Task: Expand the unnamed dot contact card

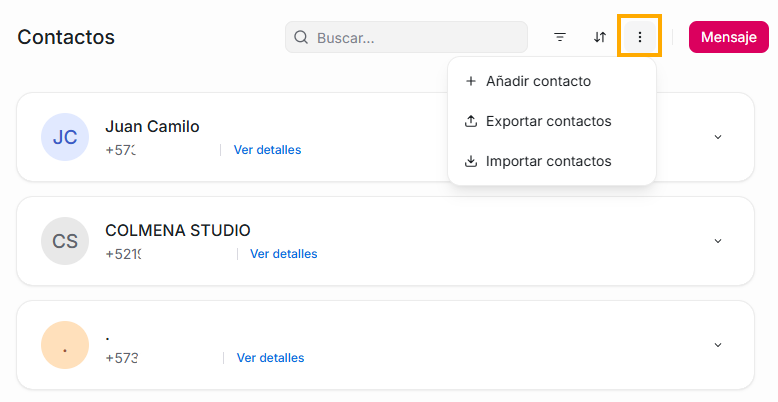Action: tap(717, 345)
